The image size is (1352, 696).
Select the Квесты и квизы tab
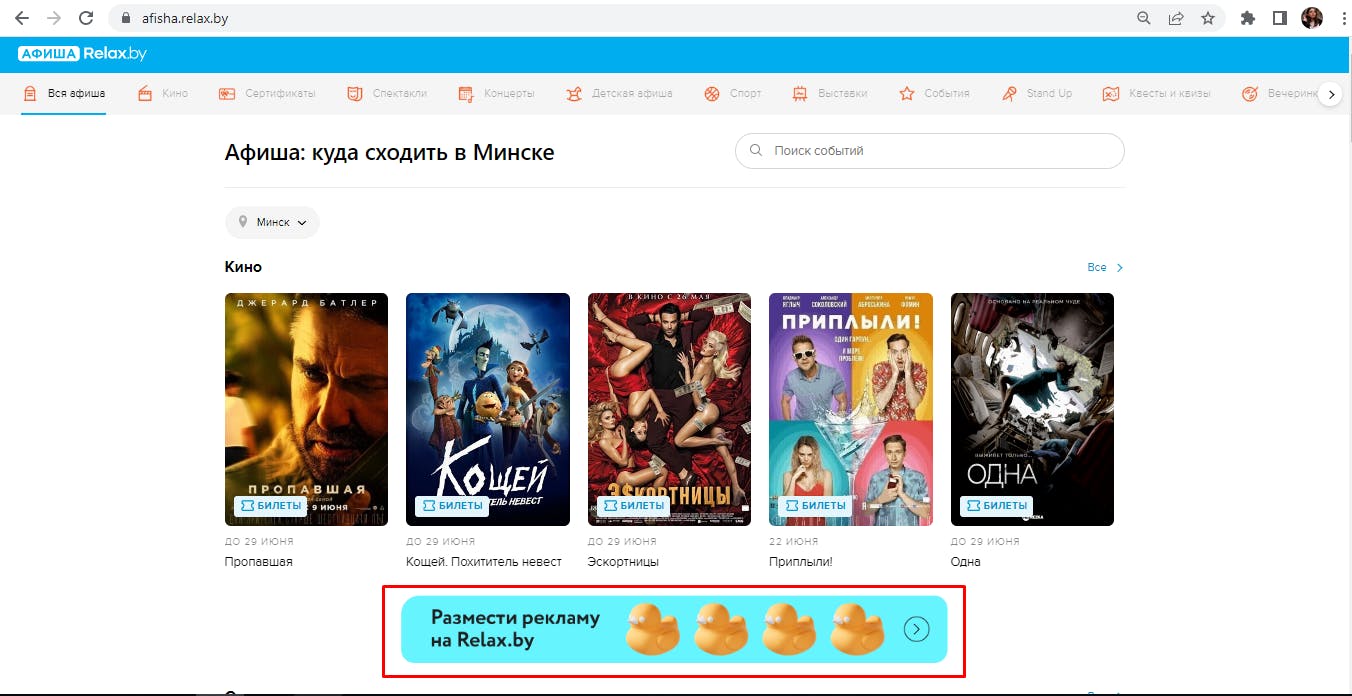point(1156,93)
